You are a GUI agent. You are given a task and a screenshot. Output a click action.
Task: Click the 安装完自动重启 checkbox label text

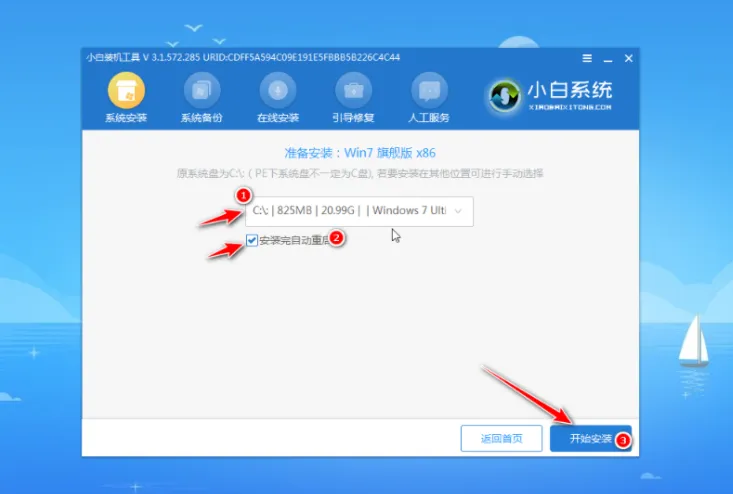[x=292, y=240]
